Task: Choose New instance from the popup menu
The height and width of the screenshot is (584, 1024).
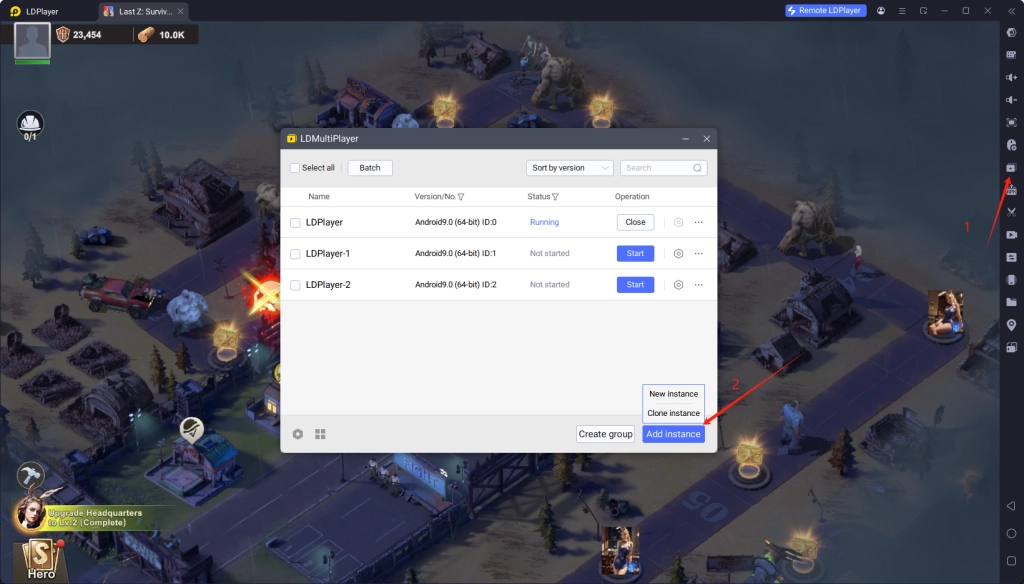Action: (x=673, y=394)
